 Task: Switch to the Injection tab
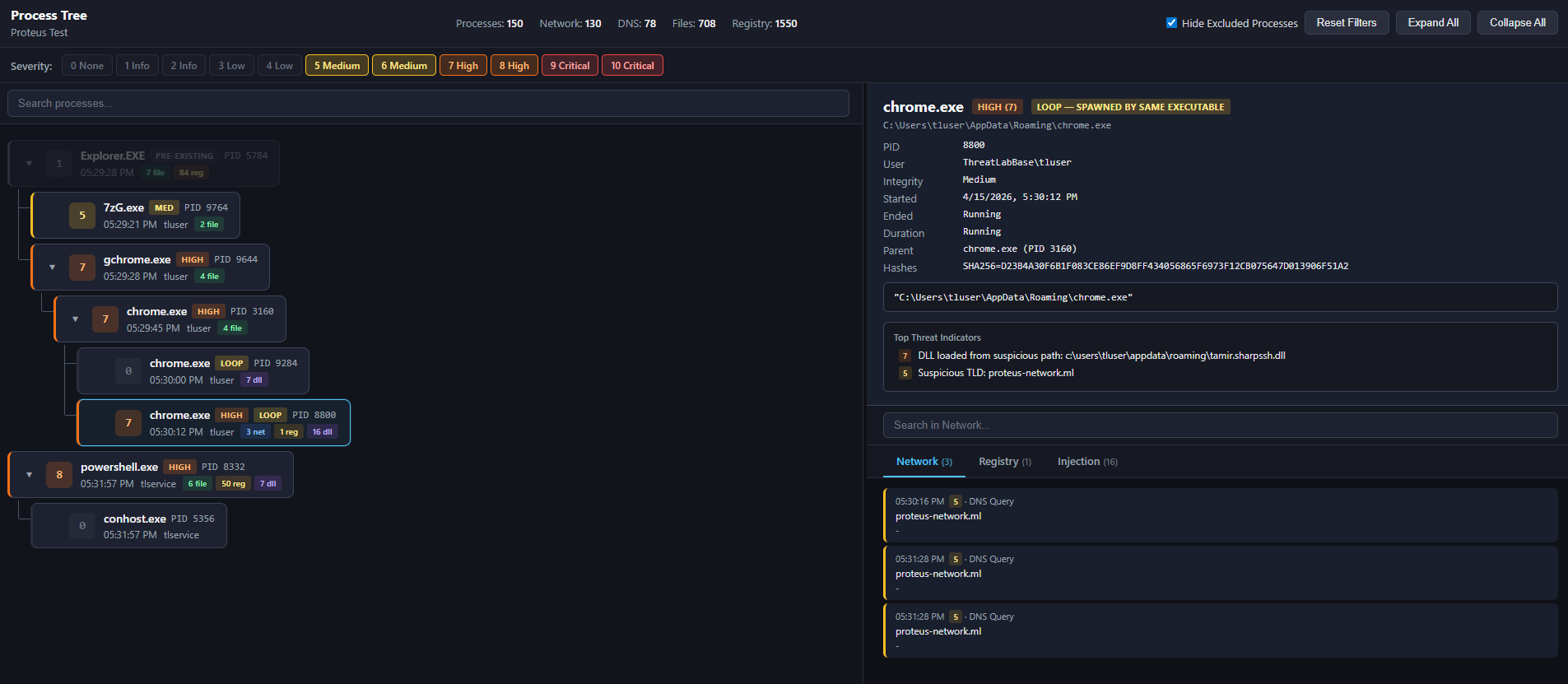pos(1087,462)
